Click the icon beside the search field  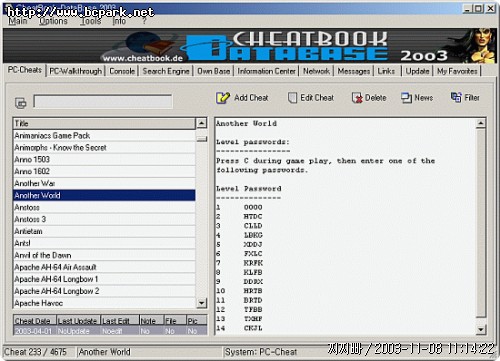[x=21, y=103]
